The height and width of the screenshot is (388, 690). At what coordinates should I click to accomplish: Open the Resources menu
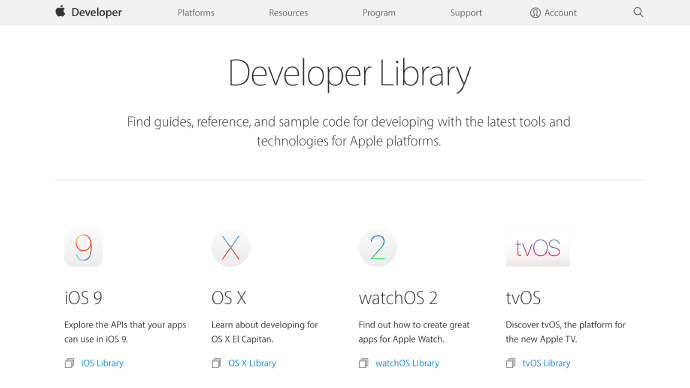coord(288,13)
